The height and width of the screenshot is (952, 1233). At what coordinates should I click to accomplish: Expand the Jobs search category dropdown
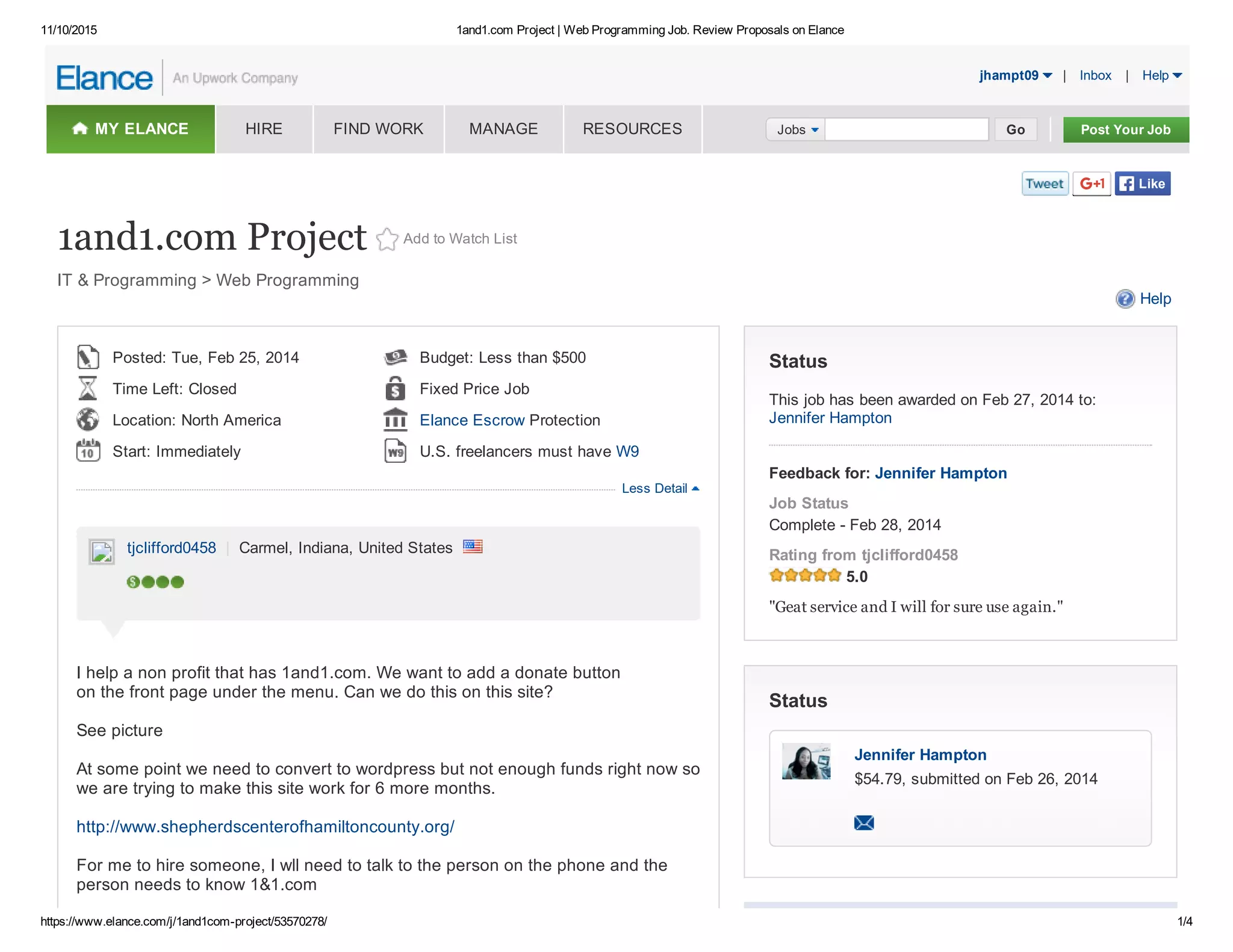pos(796,129)
